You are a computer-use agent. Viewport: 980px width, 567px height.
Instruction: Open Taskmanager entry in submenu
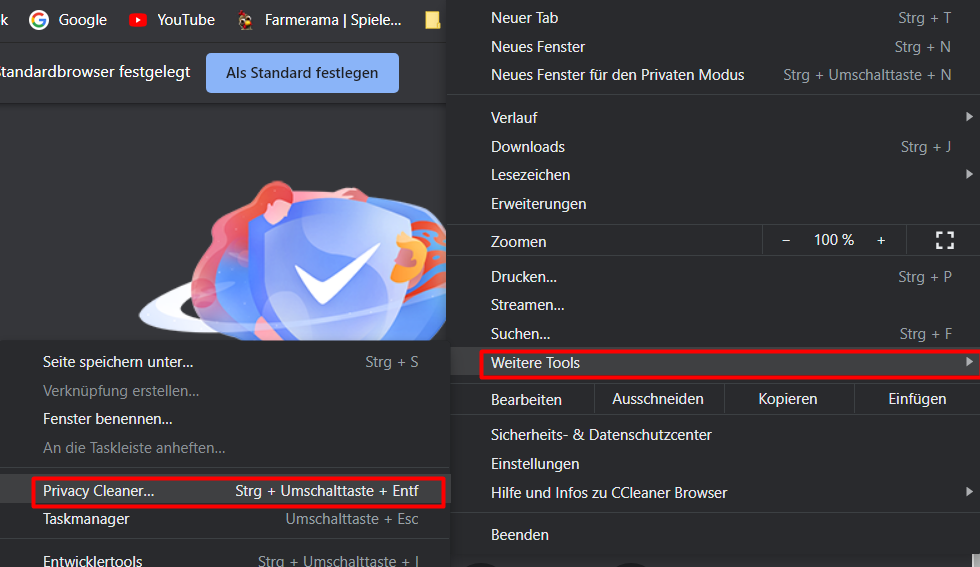click(225, 519)
